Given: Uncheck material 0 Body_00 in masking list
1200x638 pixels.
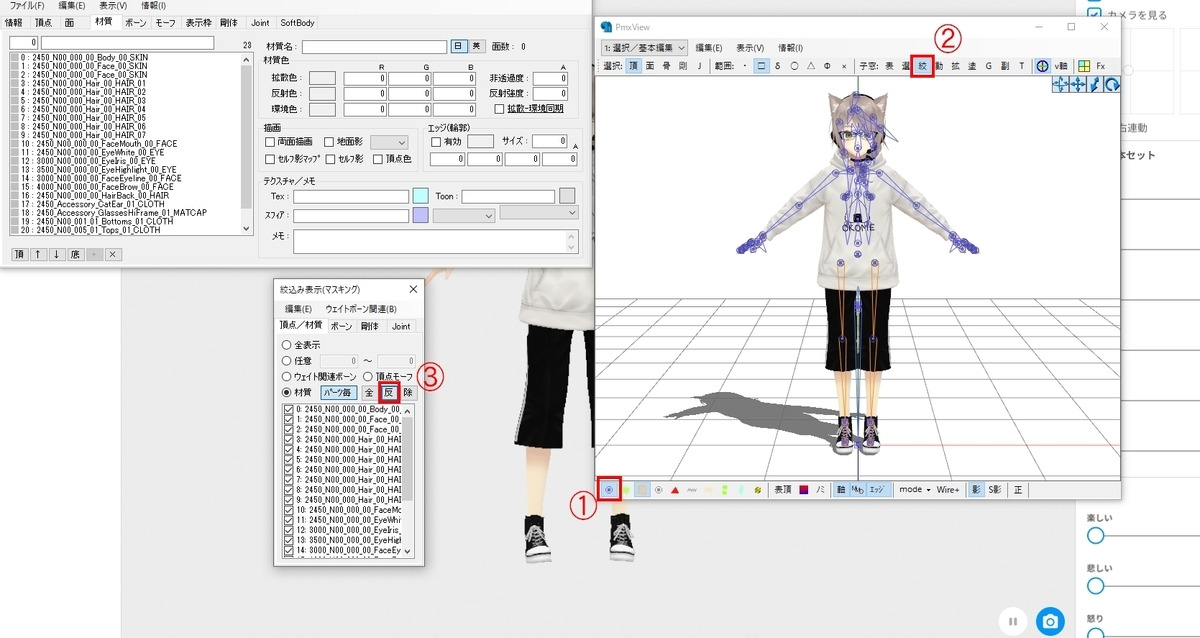Looking at the screenshot, I should tap(289, 410).
